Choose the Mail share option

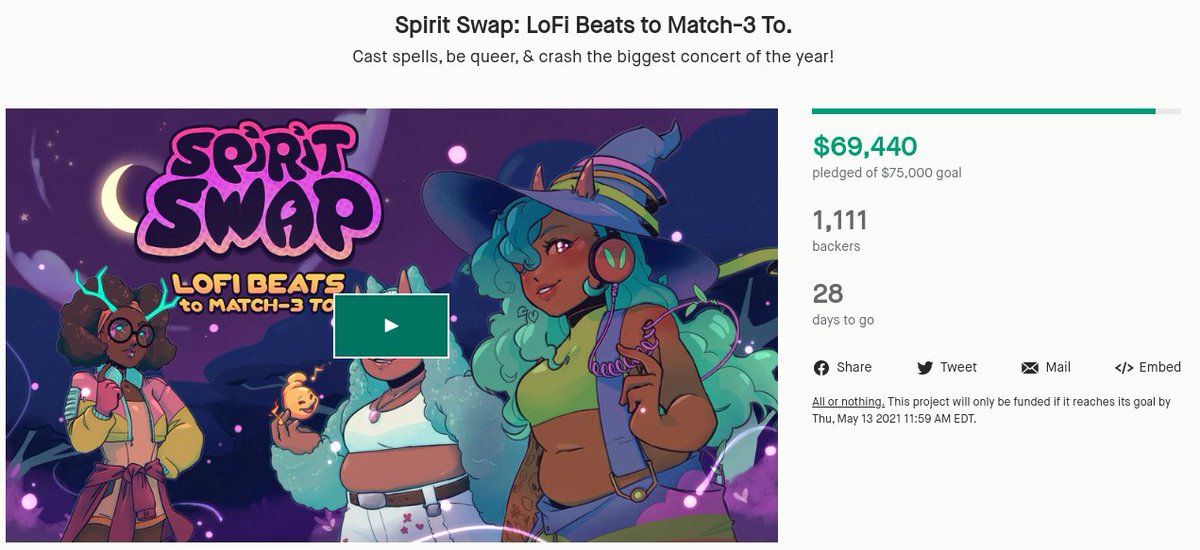coord(1058,368)
